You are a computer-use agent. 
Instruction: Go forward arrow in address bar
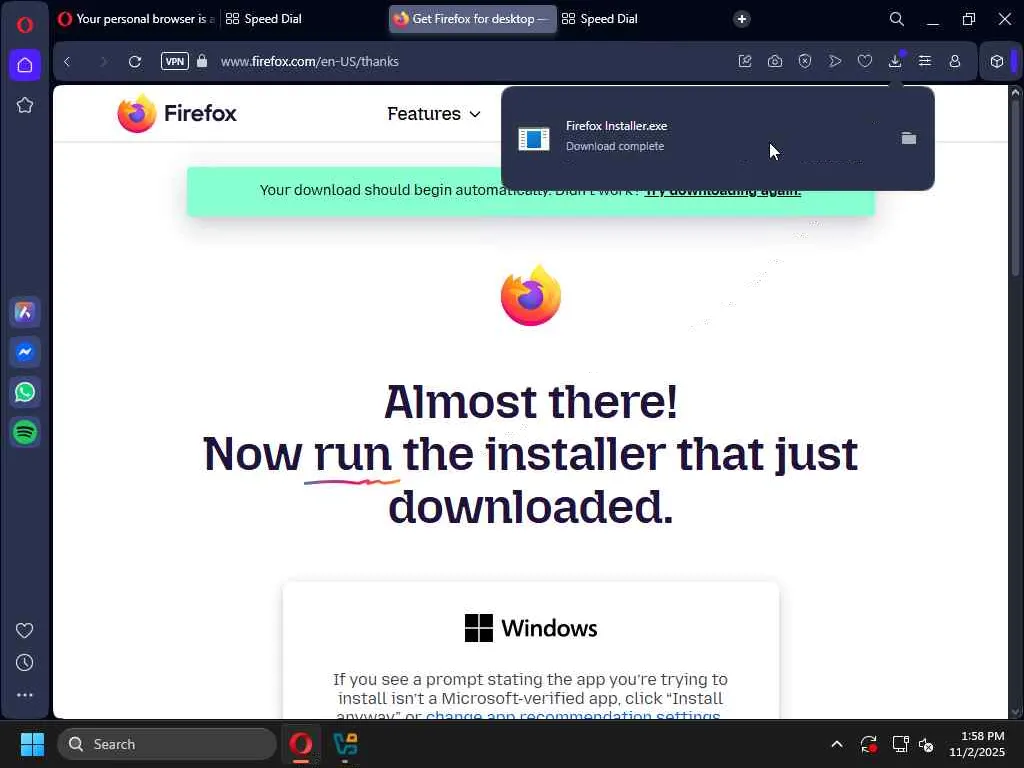(103, 61)
